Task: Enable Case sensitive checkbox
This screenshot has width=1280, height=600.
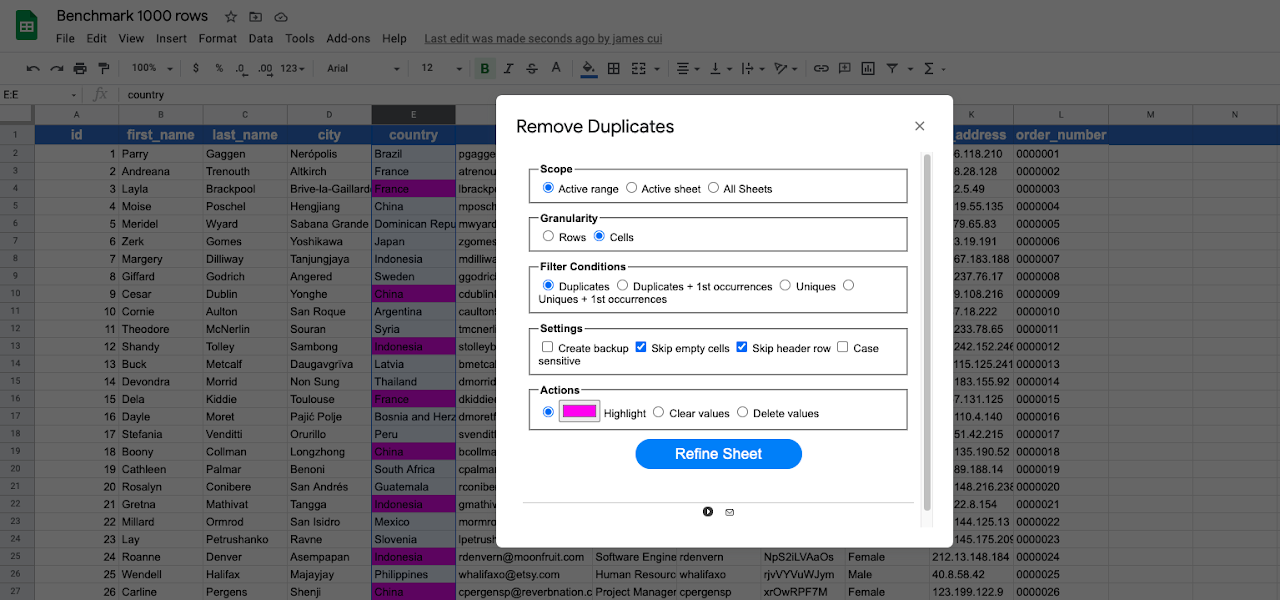Action: click(842, 347)
